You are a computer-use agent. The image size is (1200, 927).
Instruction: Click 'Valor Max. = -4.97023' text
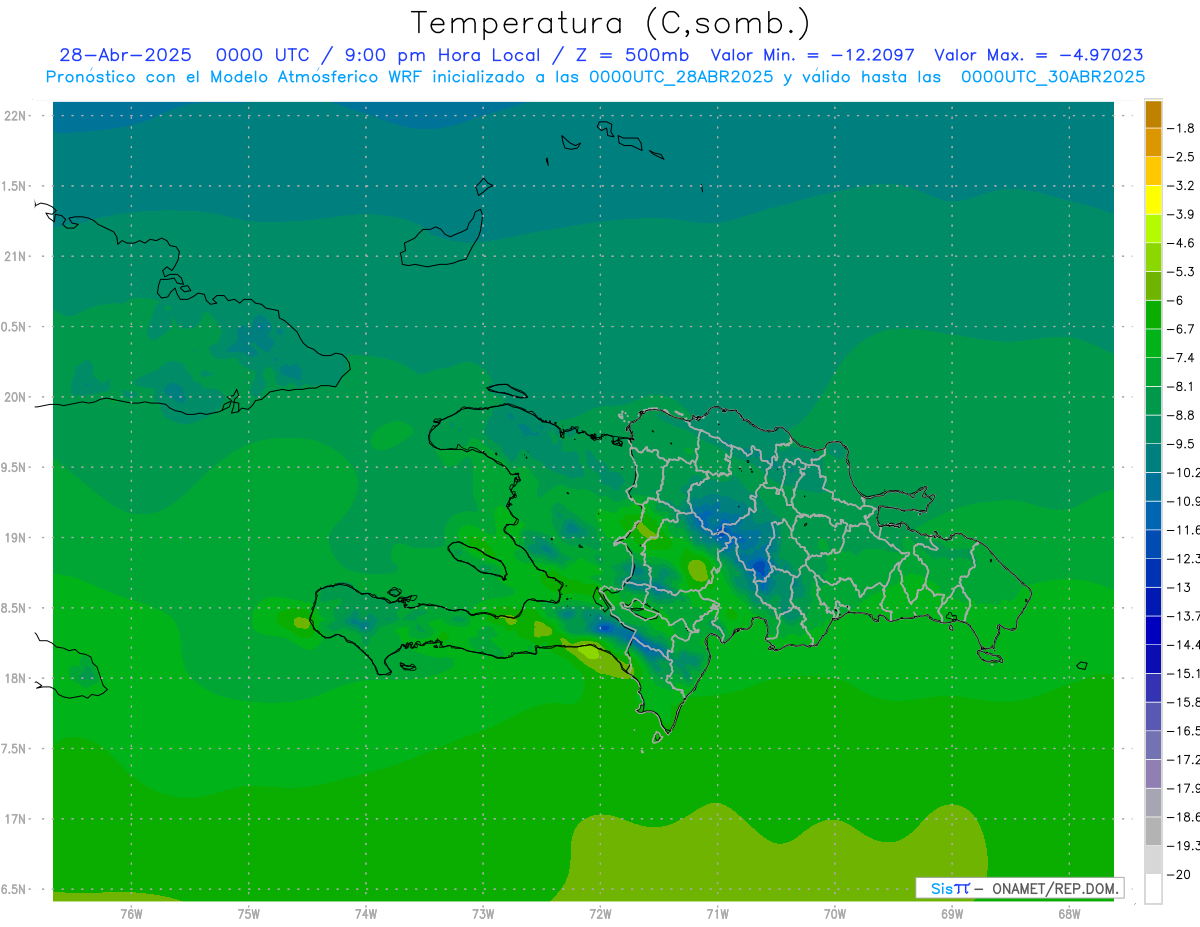tap(1038, 56)
